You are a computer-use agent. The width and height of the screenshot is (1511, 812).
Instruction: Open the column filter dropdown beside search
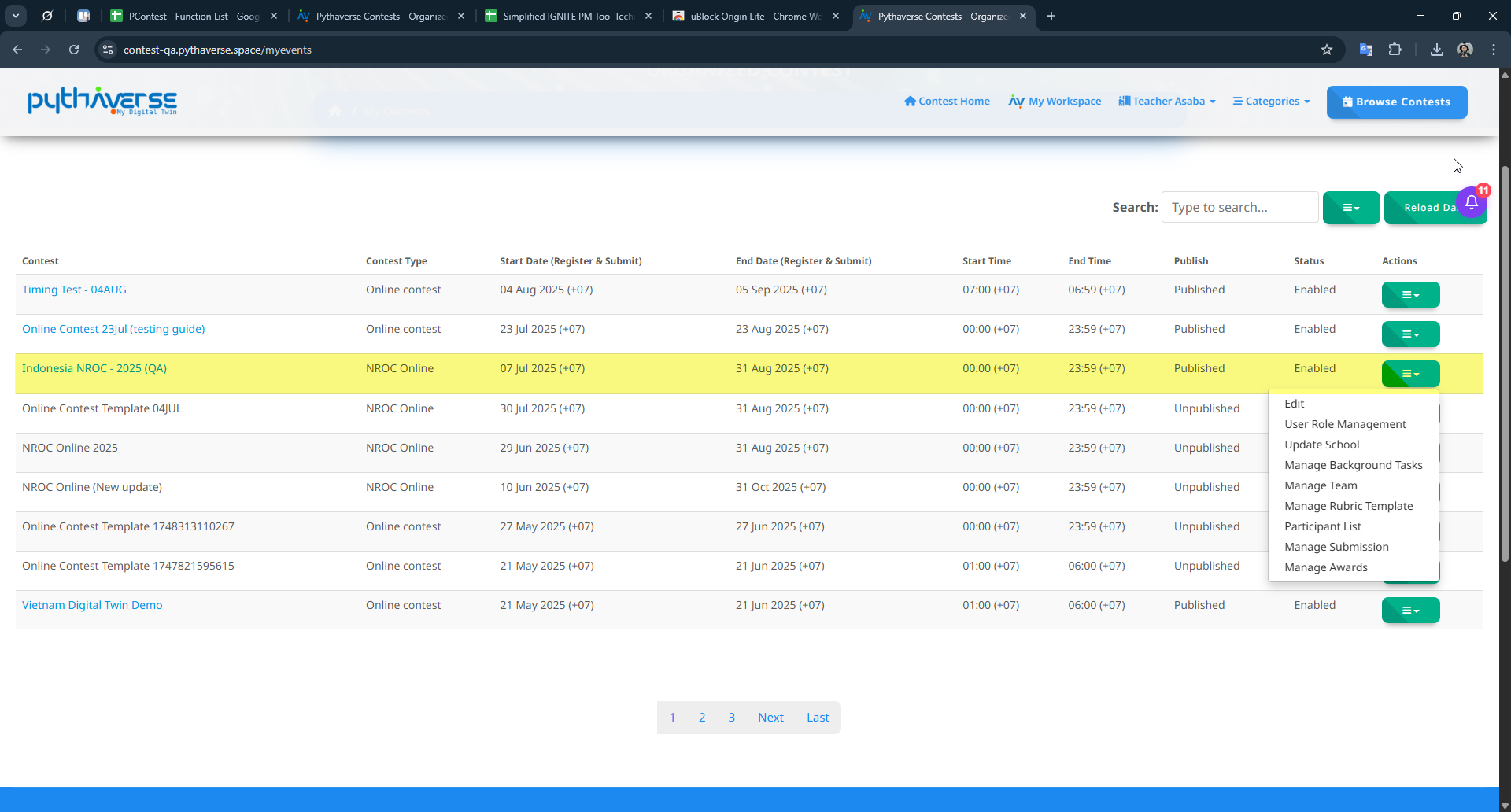point(1351,208)
